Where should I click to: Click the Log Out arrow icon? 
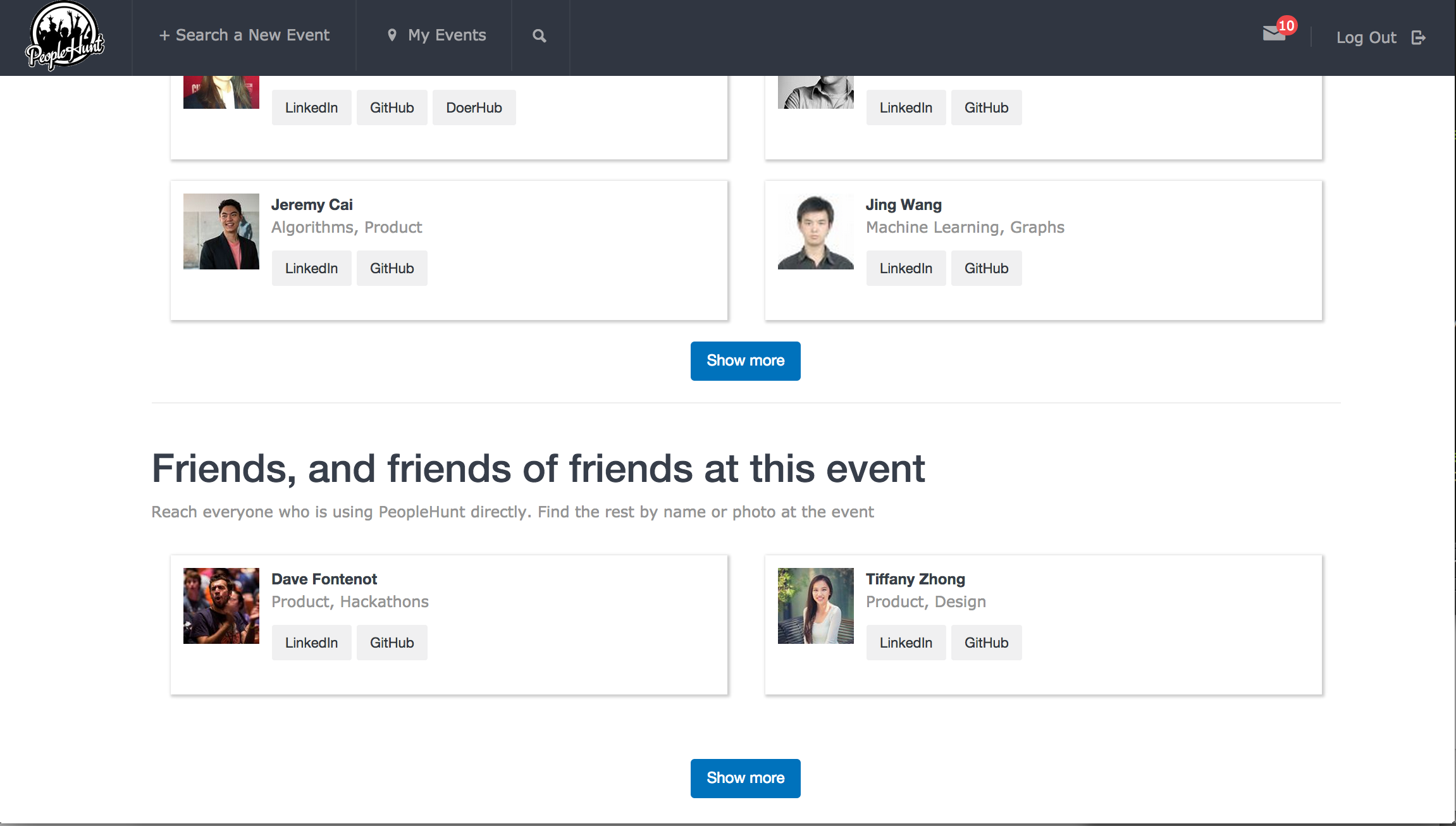point(1418,38)
